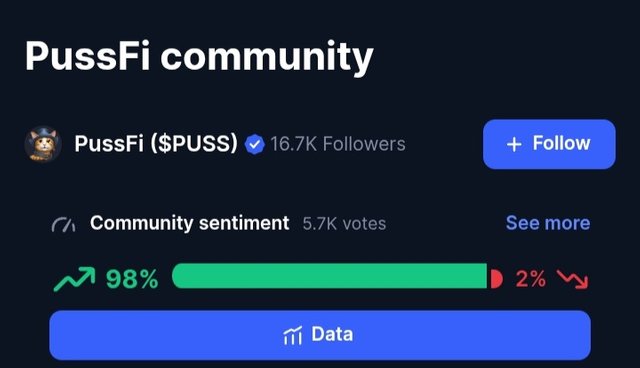The height and width of the screenshot is (368, 640).
Task: Click the word Follow in the button
Action: click(x=562, y=144)
